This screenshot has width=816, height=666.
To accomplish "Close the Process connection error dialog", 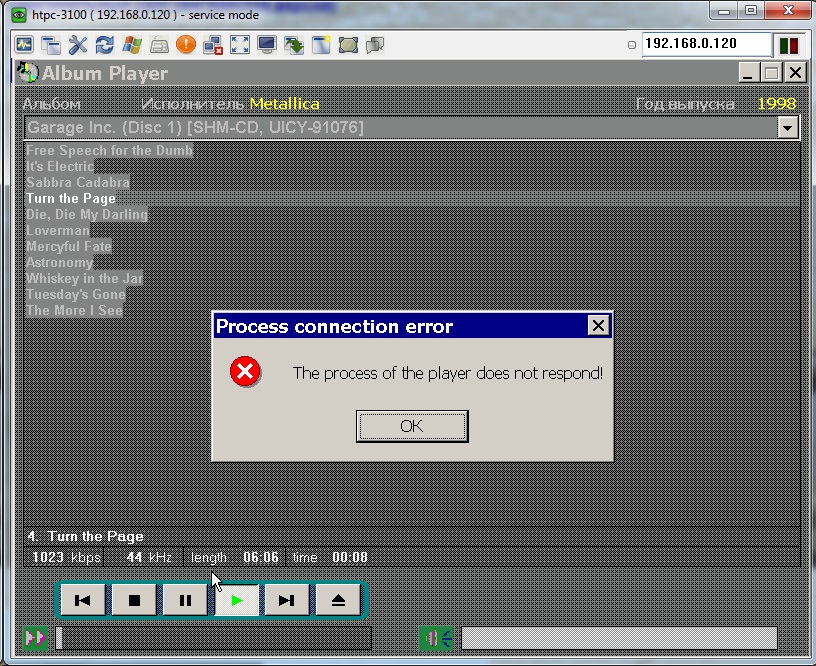I will (598, 325).
